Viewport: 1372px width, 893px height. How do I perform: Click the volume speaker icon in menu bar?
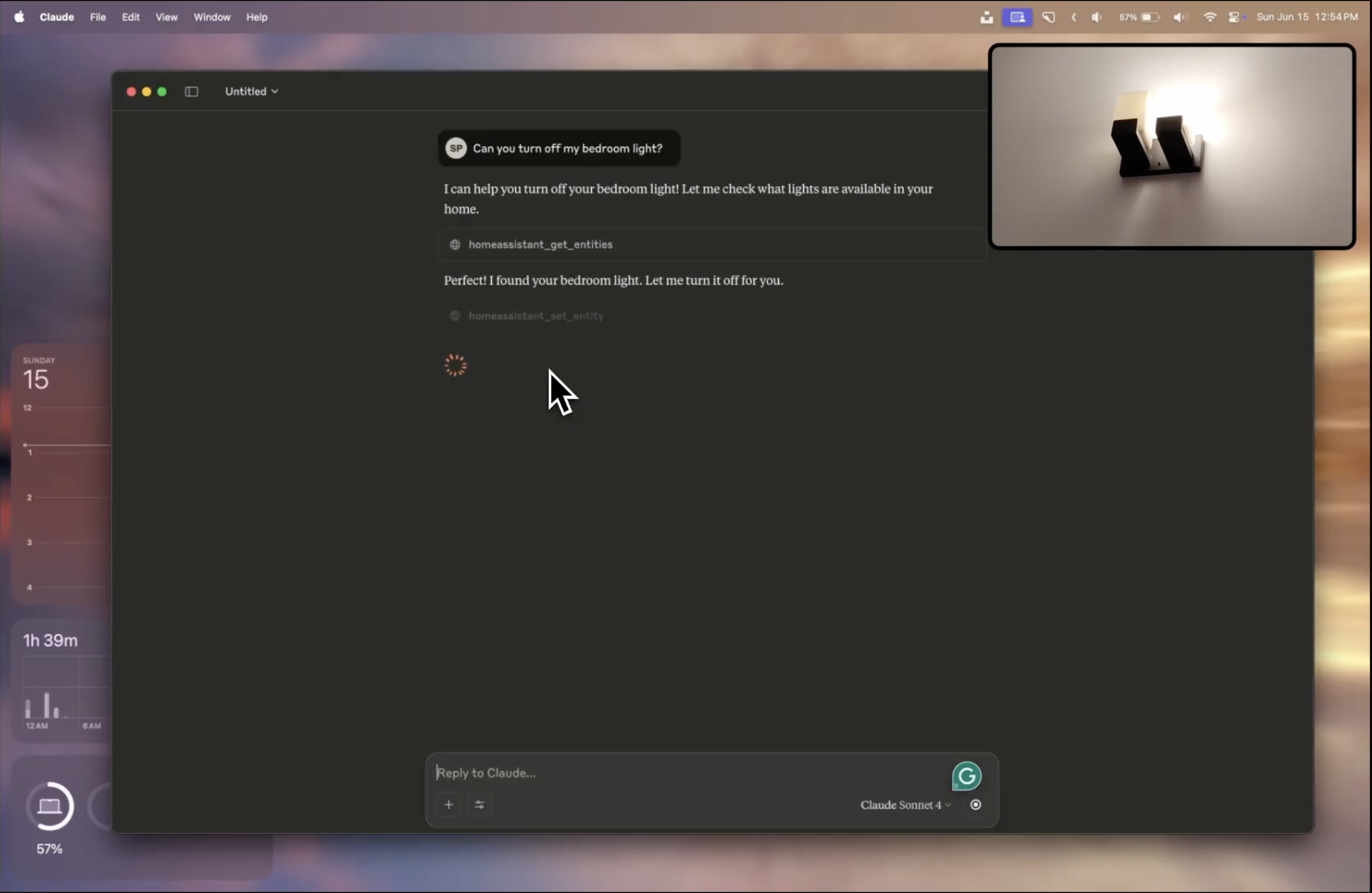coord(1180,17)
